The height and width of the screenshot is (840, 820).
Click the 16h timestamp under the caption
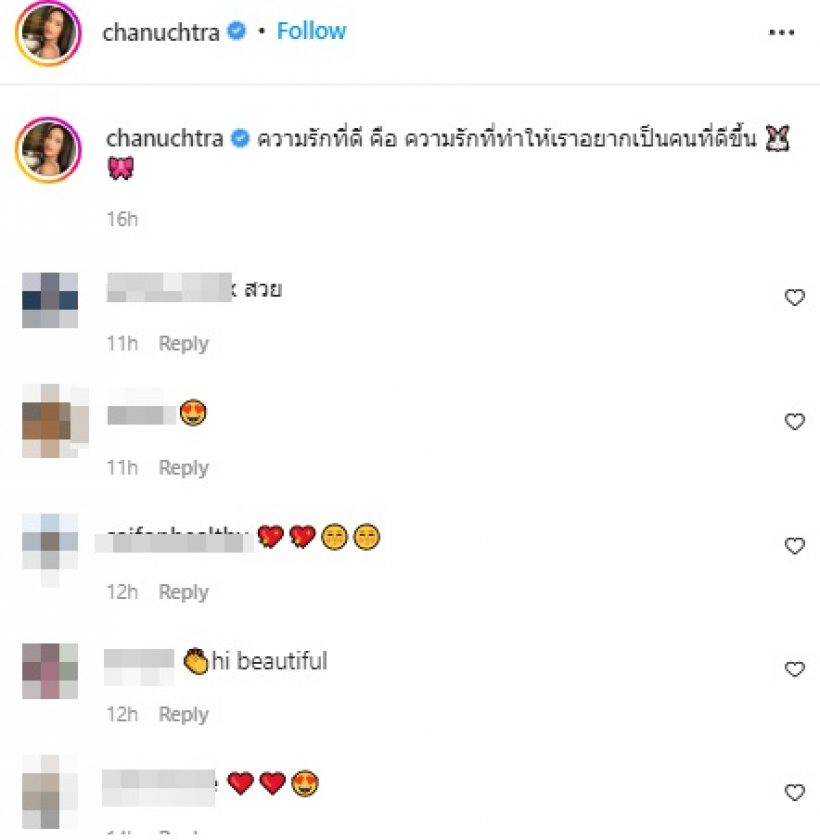click(122, 219)
